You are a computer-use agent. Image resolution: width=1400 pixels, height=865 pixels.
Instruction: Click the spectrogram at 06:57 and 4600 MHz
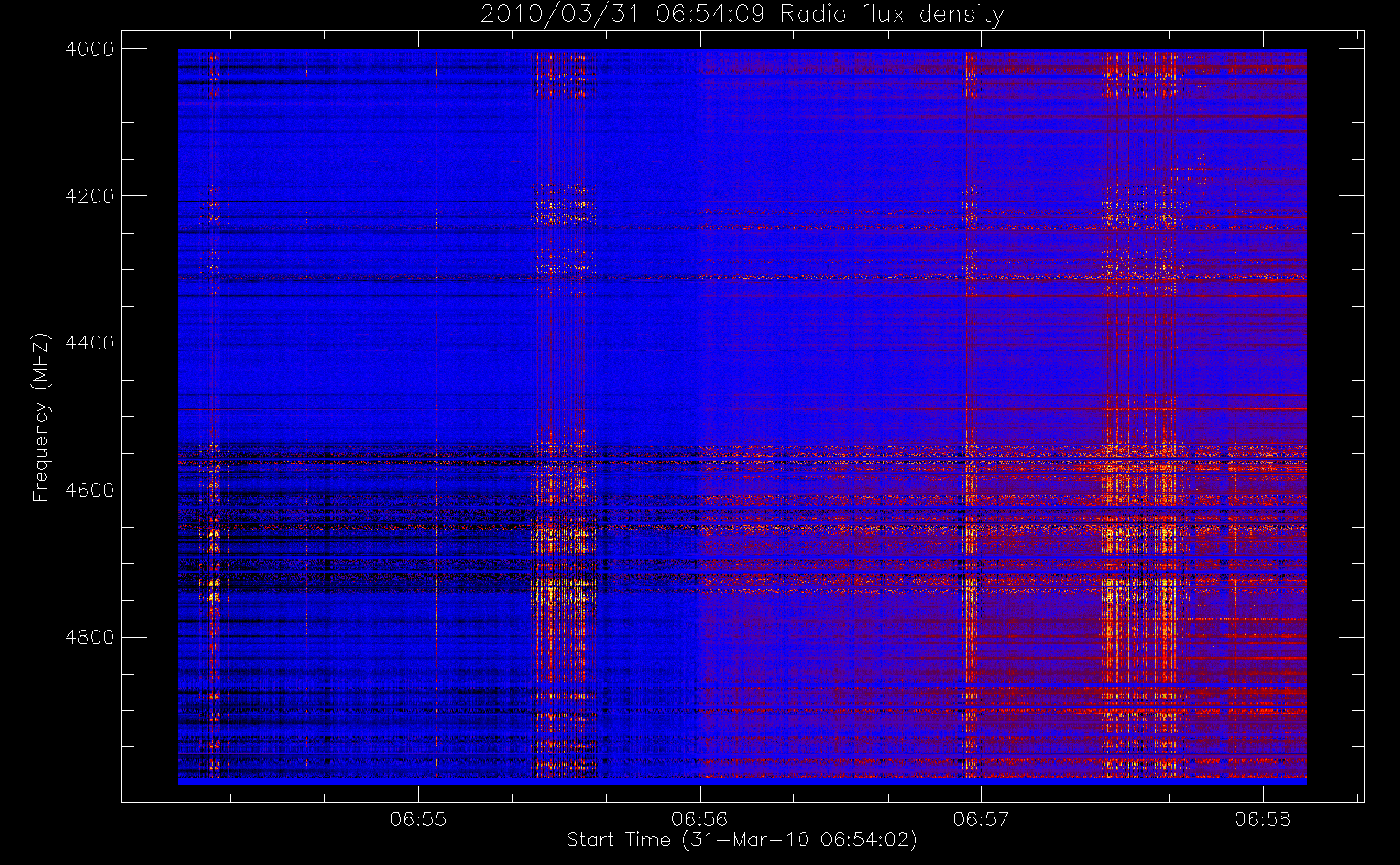pos(981,490)
